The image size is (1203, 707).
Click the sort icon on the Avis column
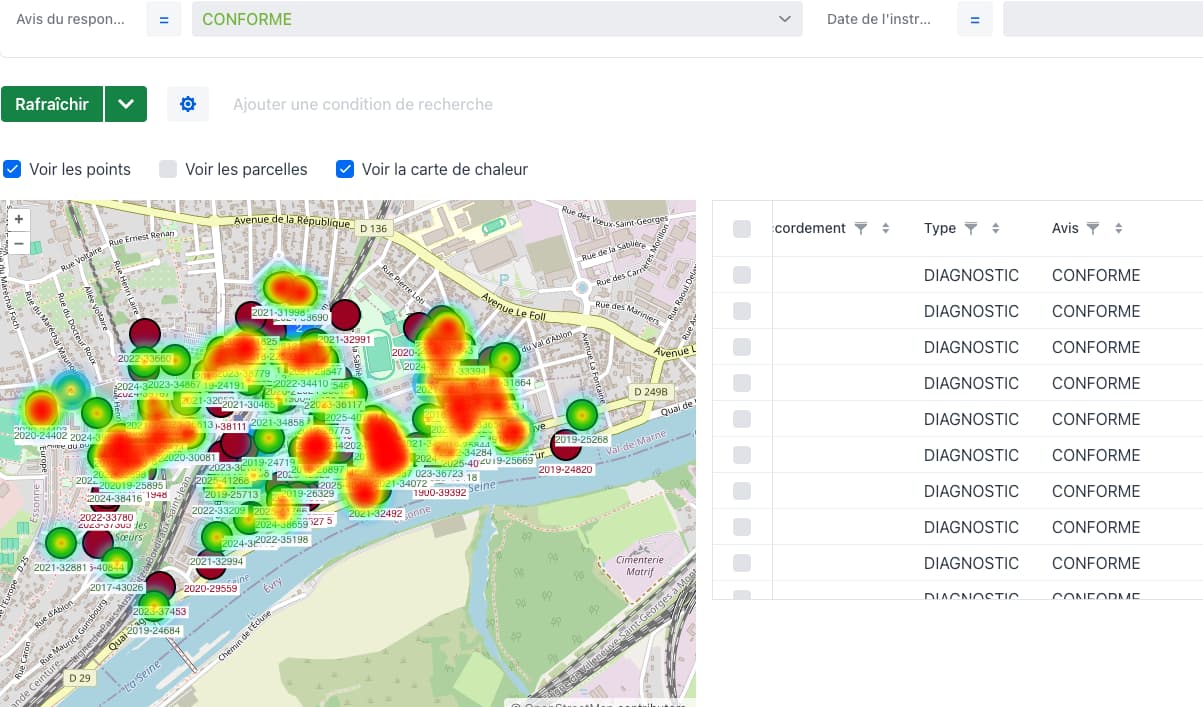coord(1117,228)
